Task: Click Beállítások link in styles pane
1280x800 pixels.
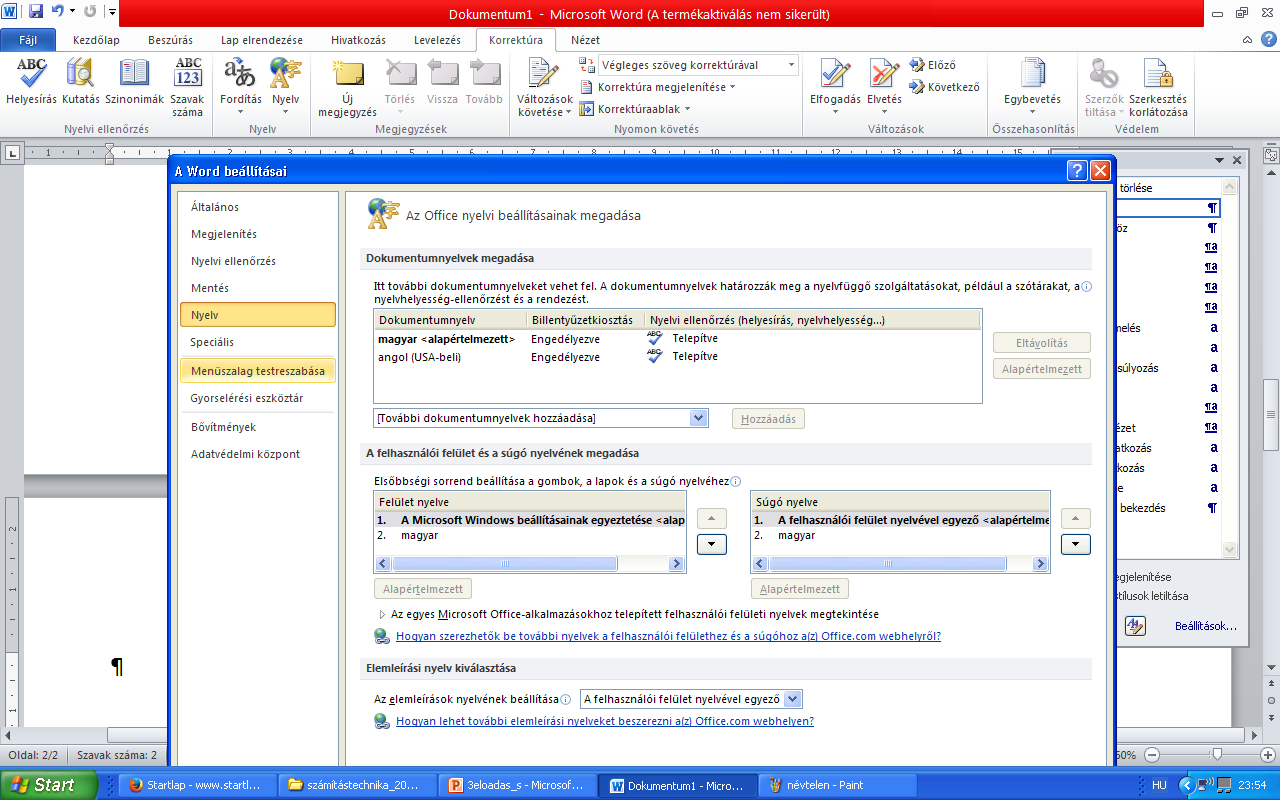Action: (x=1206, y=626)
